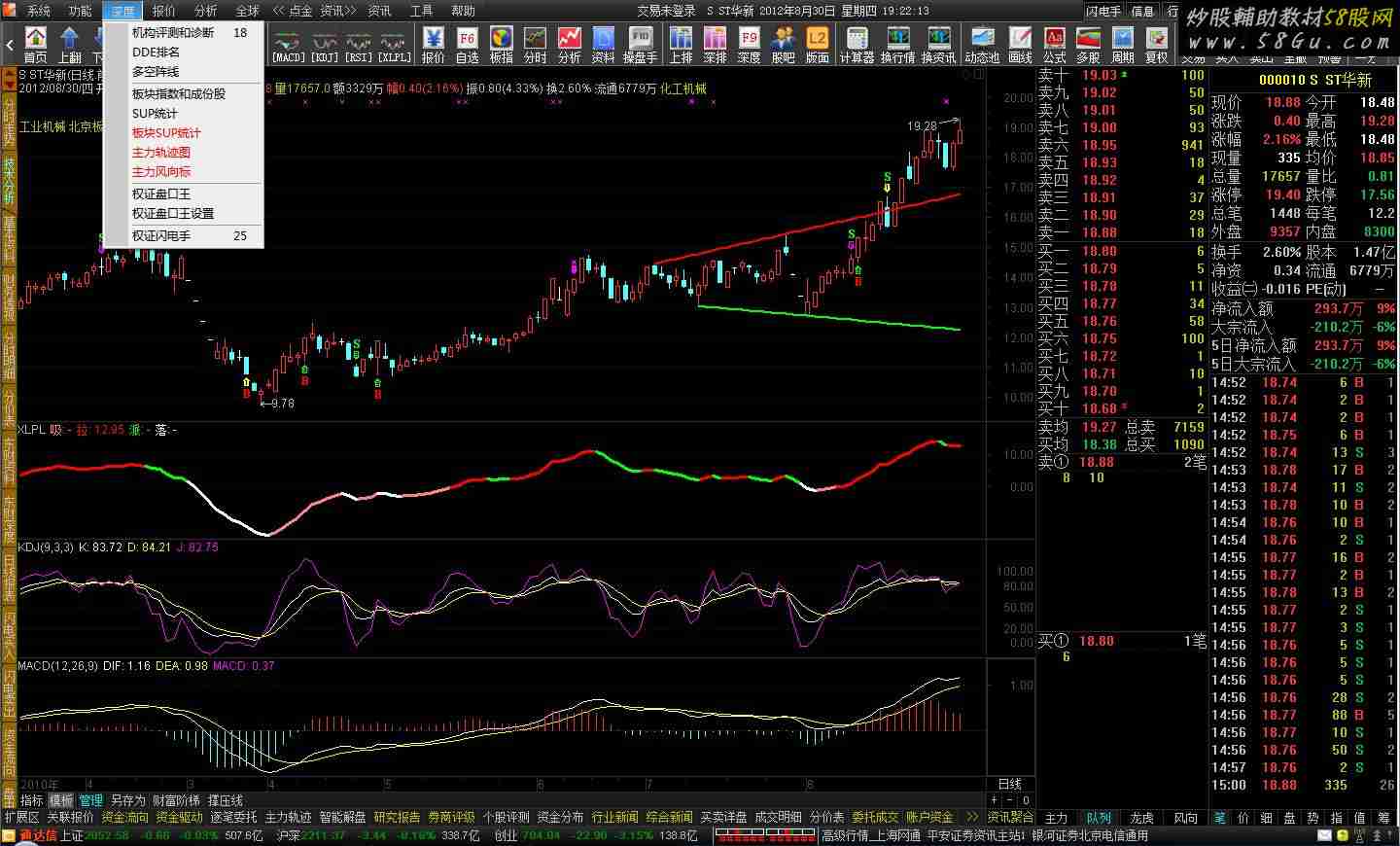Click 另存为 save-as button
Viewport: 1400px width, 846px height.
(x=127, y=800)
